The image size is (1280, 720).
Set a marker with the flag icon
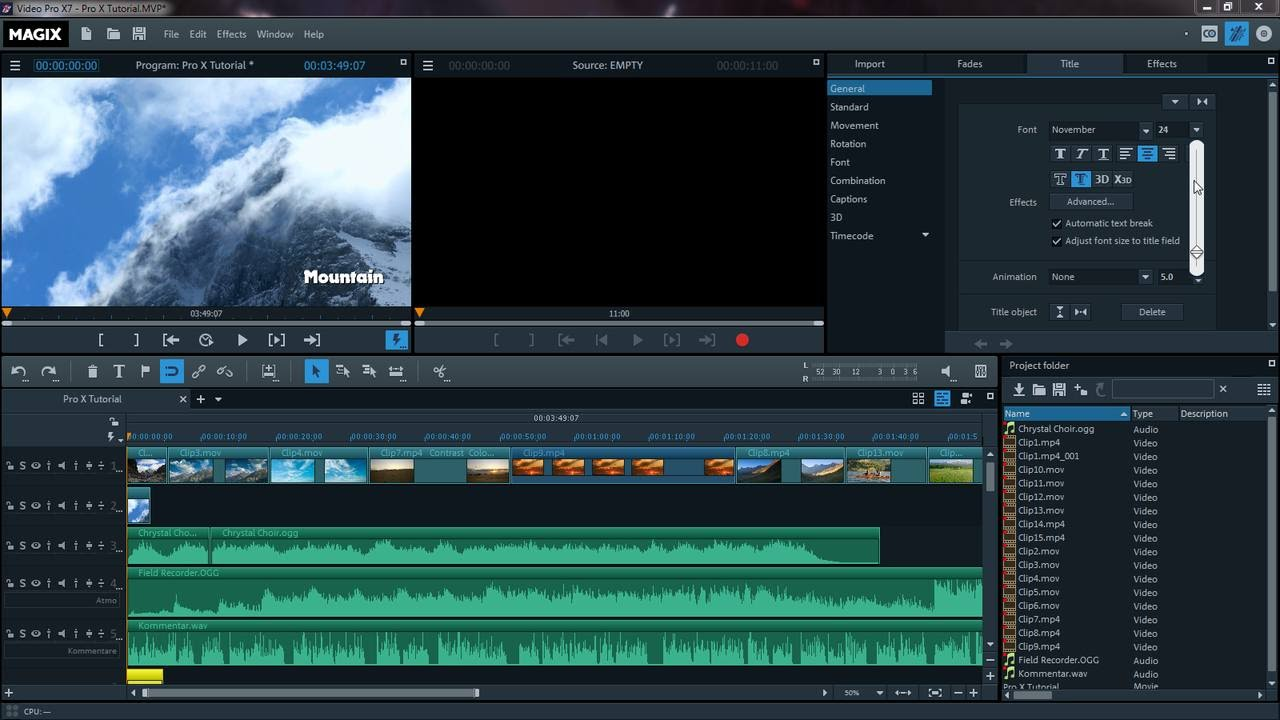pyautogui.click(x=145, y=371)
